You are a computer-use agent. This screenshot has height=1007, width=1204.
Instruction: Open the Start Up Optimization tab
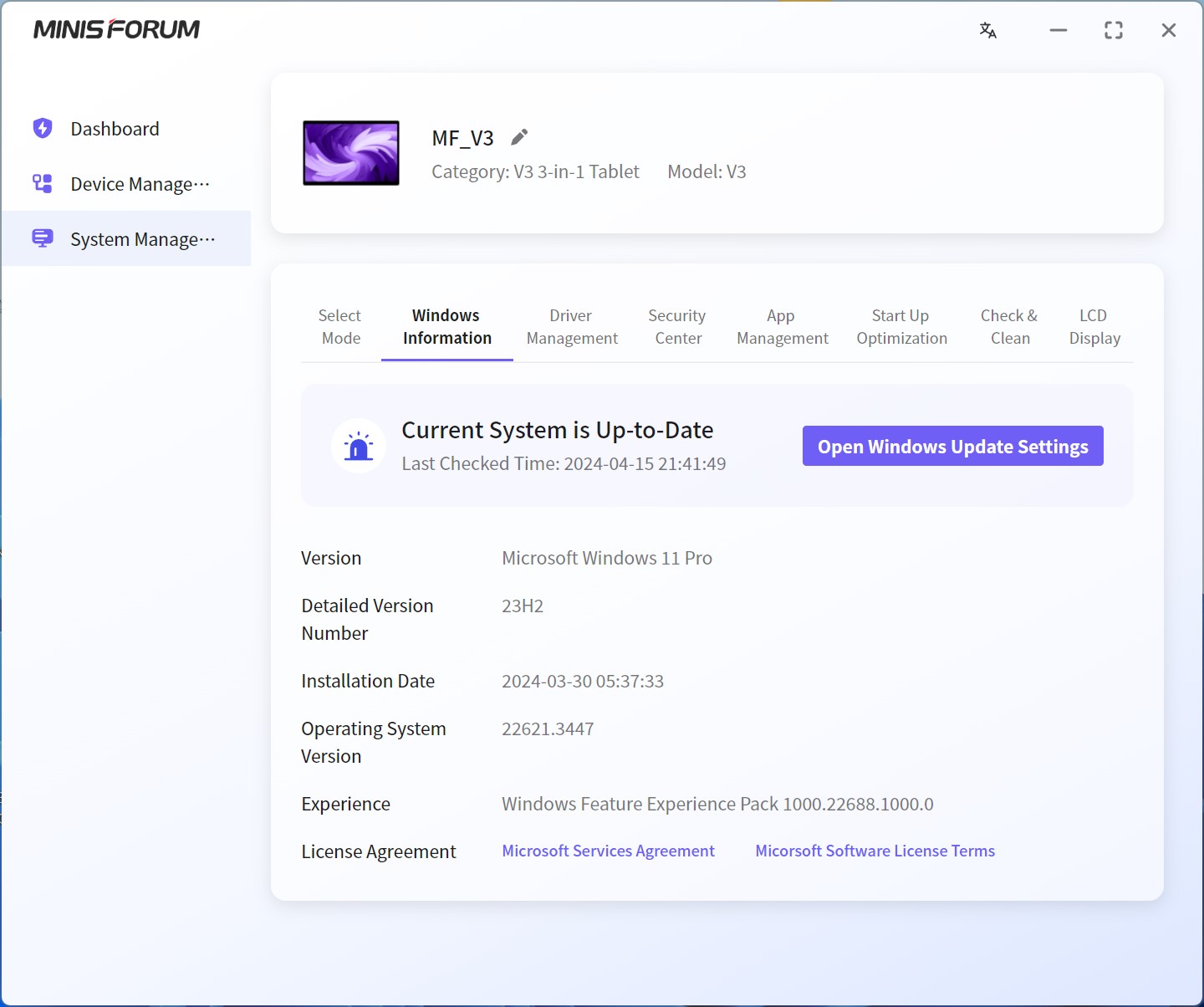[901, 327]
